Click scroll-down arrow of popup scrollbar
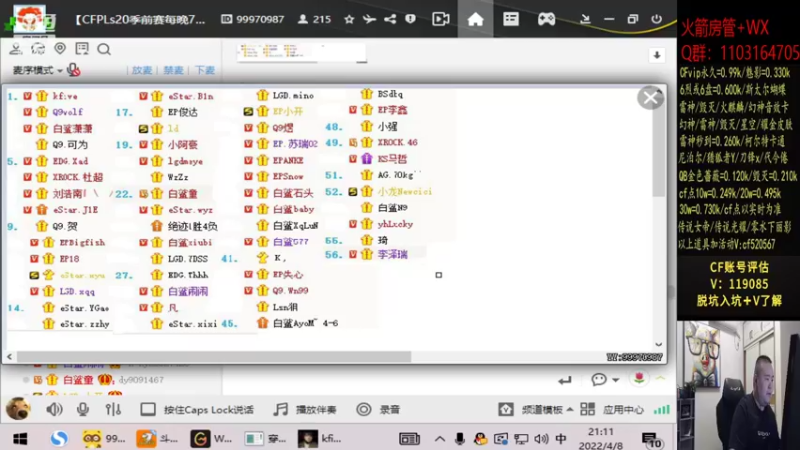 [658, 344]
